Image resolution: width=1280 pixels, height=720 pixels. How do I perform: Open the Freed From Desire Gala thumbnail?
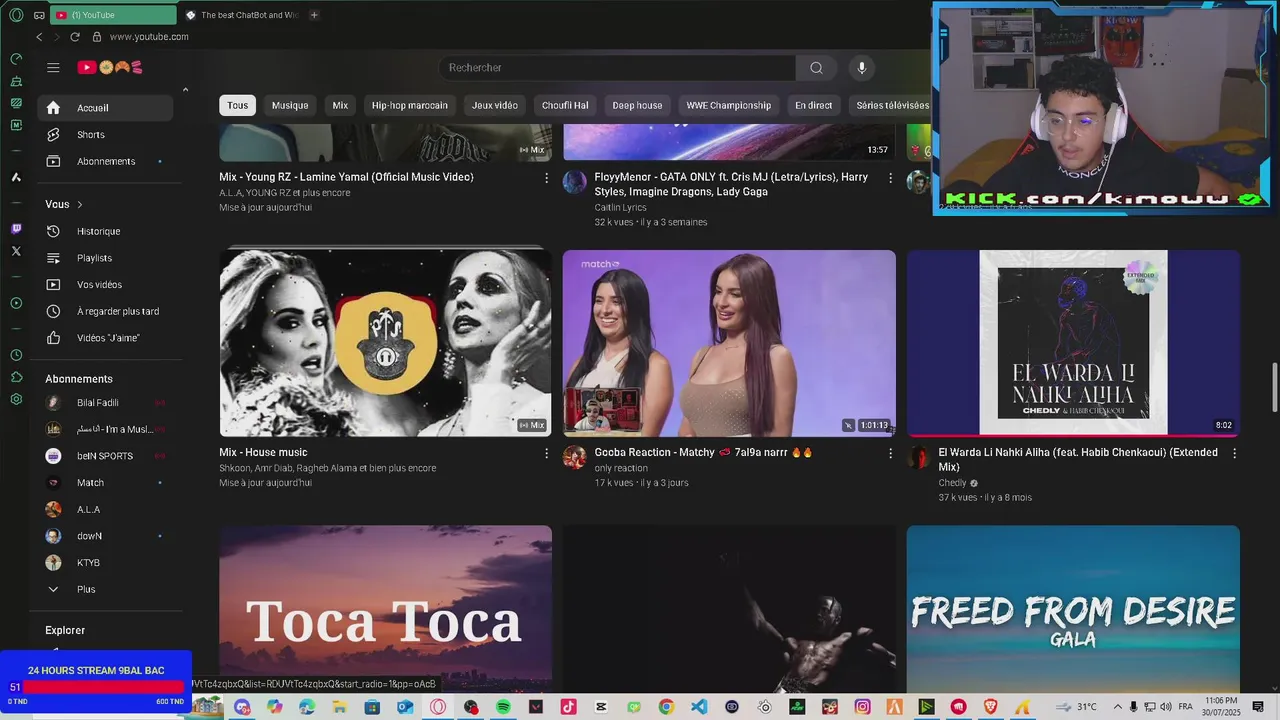(x=1073, y=609)
